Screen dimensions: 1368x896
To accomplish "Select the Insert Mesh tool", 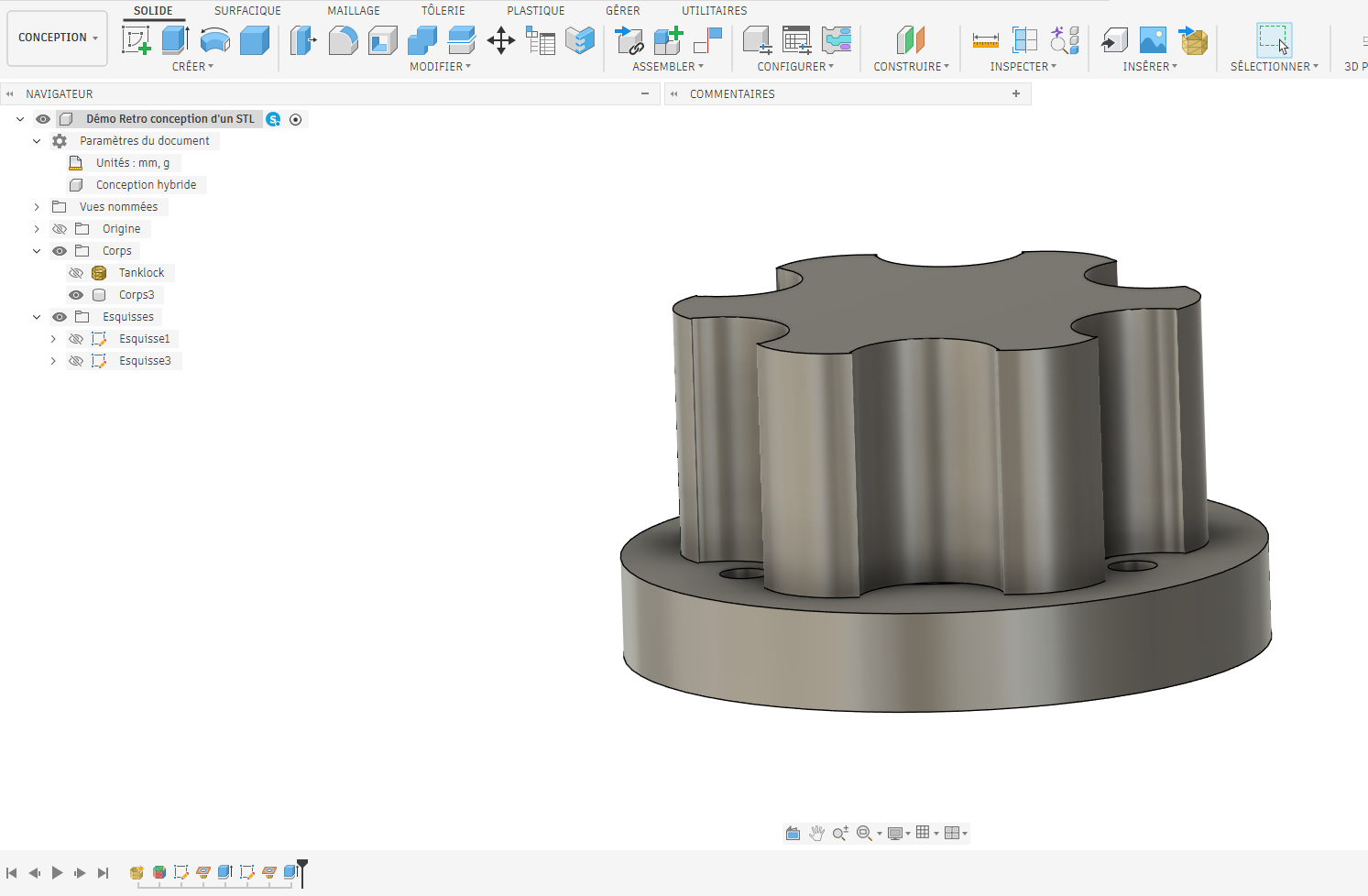I will tap(1193, 40).
